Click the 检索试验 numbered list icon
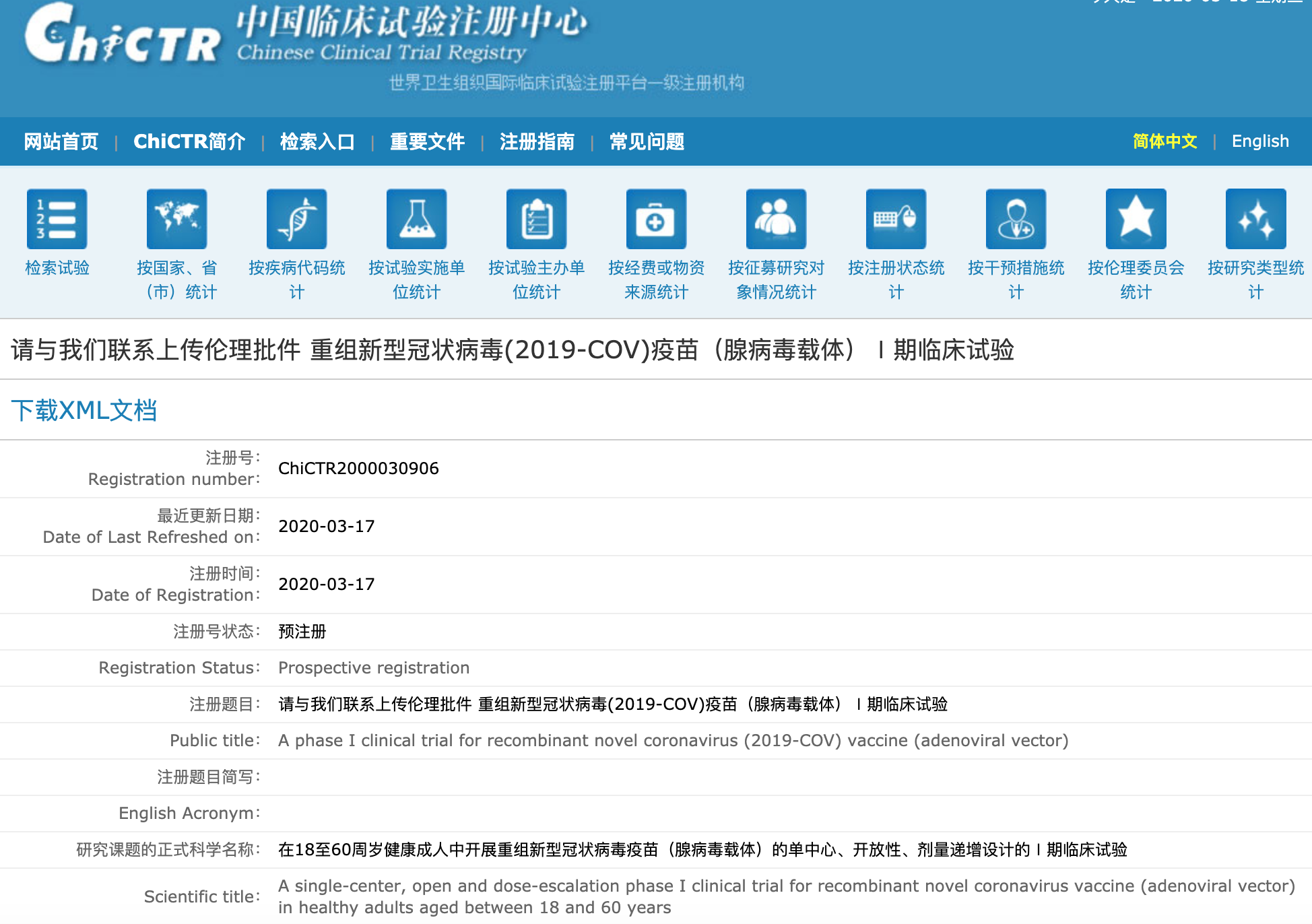Viewport: 1312px width, 924px height. pos(57,219)
